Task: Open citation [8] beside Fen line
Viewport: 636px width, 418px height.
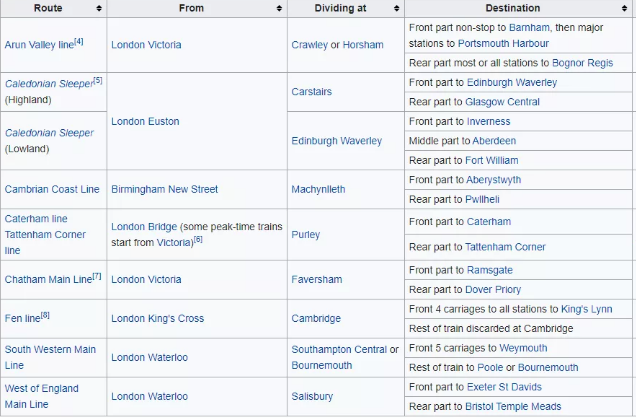Action: pyautogui.click(x=45, y=315)
